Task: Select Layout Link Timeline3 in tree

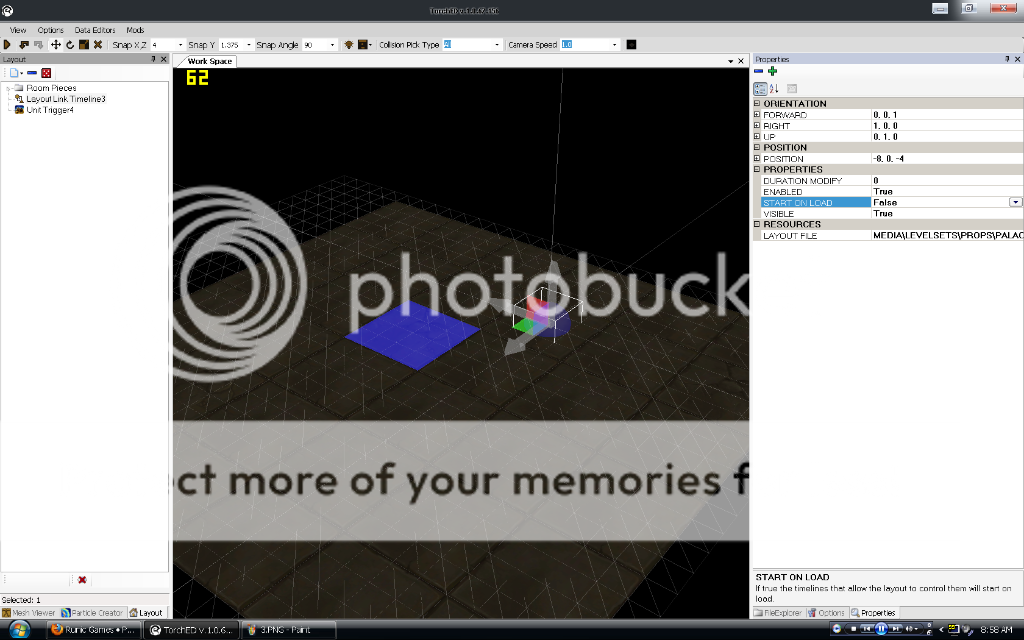Action: coord(65,99)
